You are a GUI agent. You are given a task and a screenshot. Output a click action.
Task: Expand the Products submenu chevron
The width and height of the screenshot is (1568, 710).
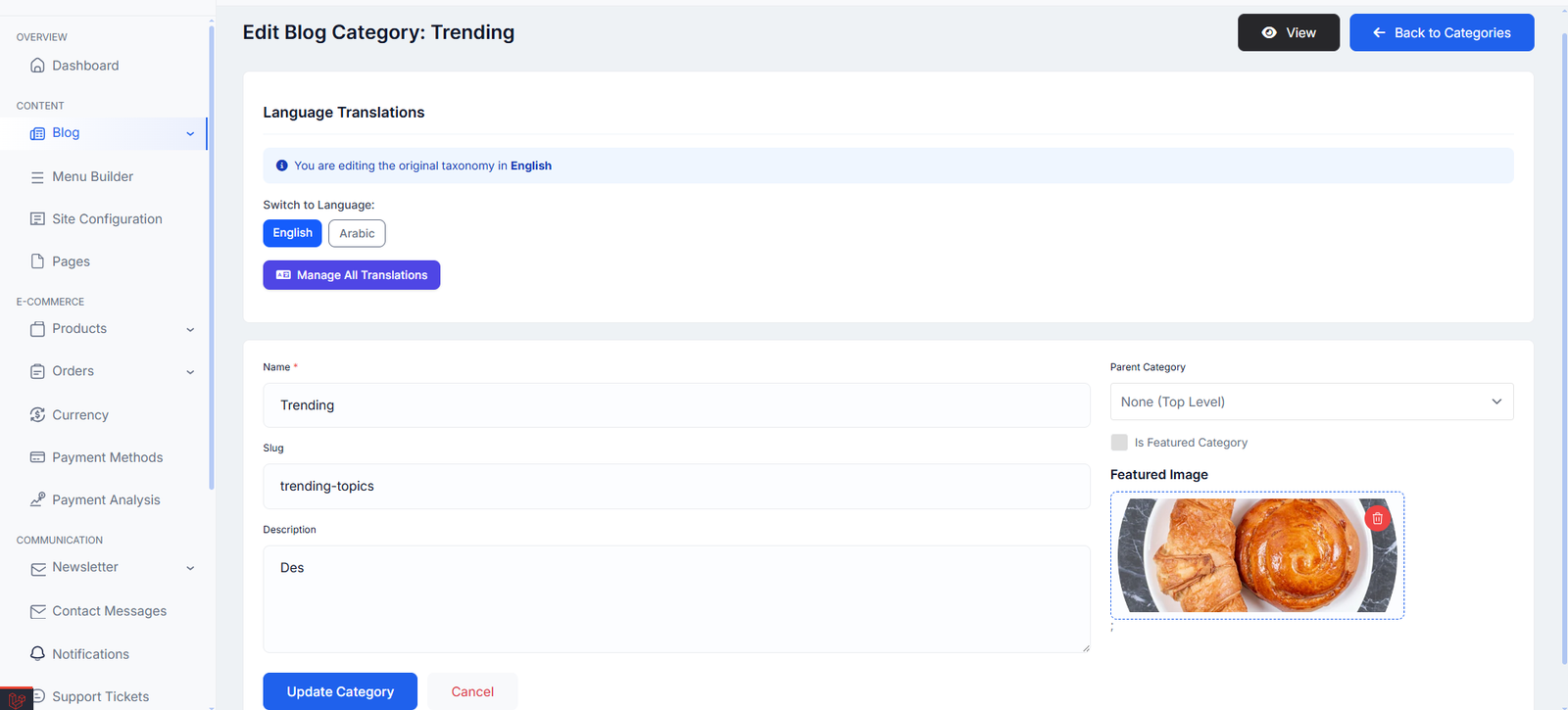click(190, 330)
